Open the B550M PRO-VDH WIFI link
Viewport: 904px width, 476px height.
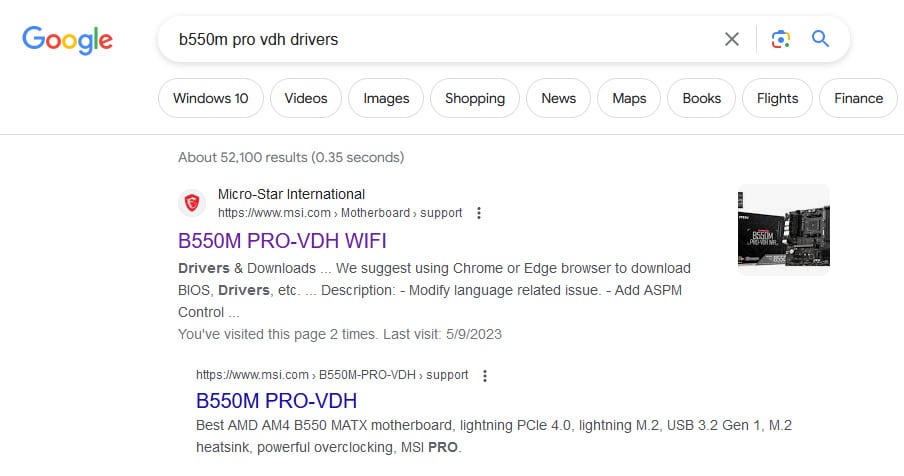[282, 241]
